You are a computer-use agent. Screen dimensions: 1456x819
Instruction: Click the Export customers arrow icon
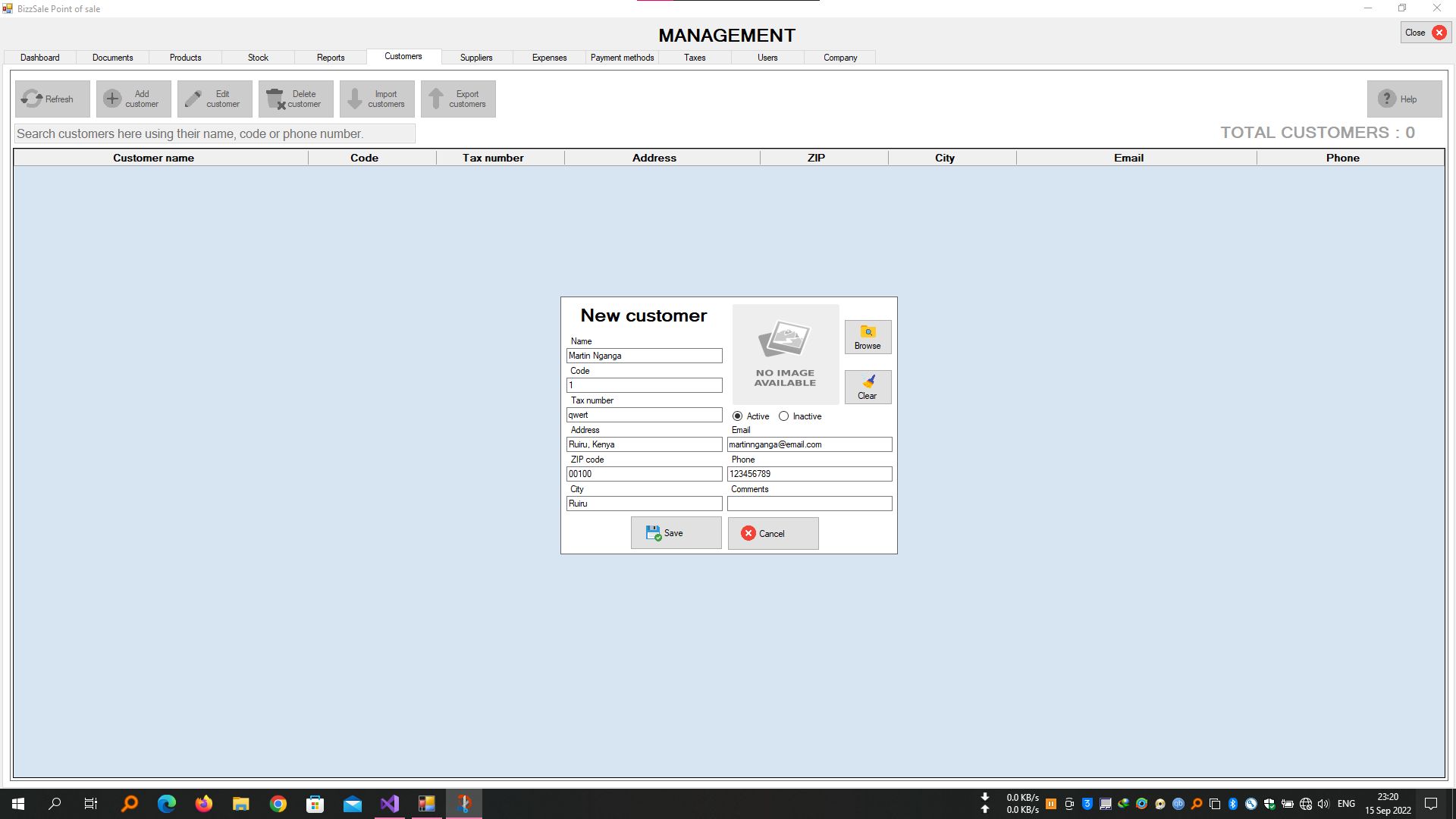(x=436, y=99)
